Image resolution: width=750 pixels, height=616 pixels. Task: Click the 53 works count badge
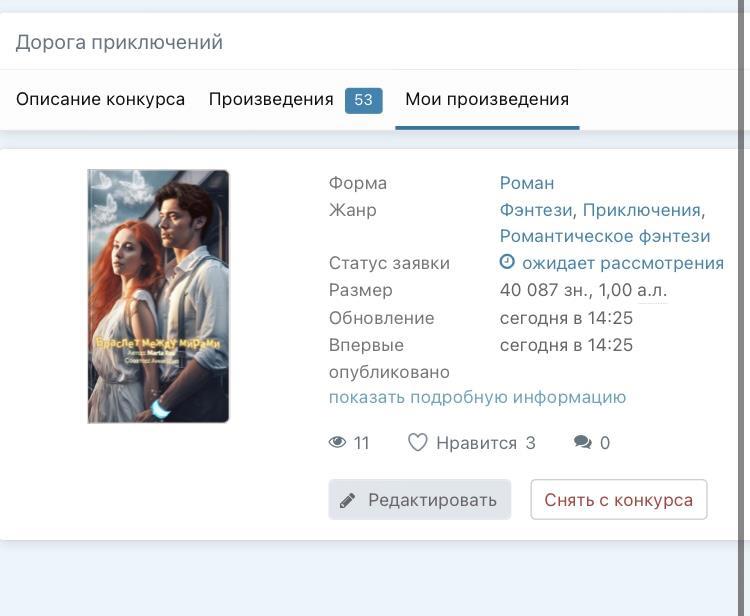pyautogui.click(x=363, y=100)
